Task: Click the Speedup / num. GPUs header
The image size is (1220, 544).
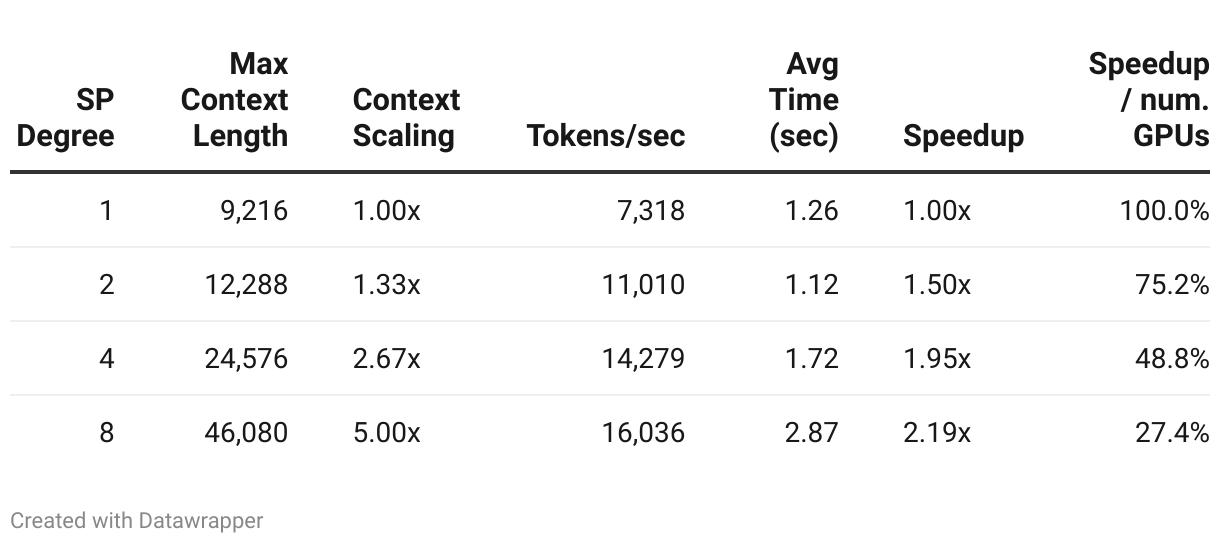Action: click(x=1149, y=100)
